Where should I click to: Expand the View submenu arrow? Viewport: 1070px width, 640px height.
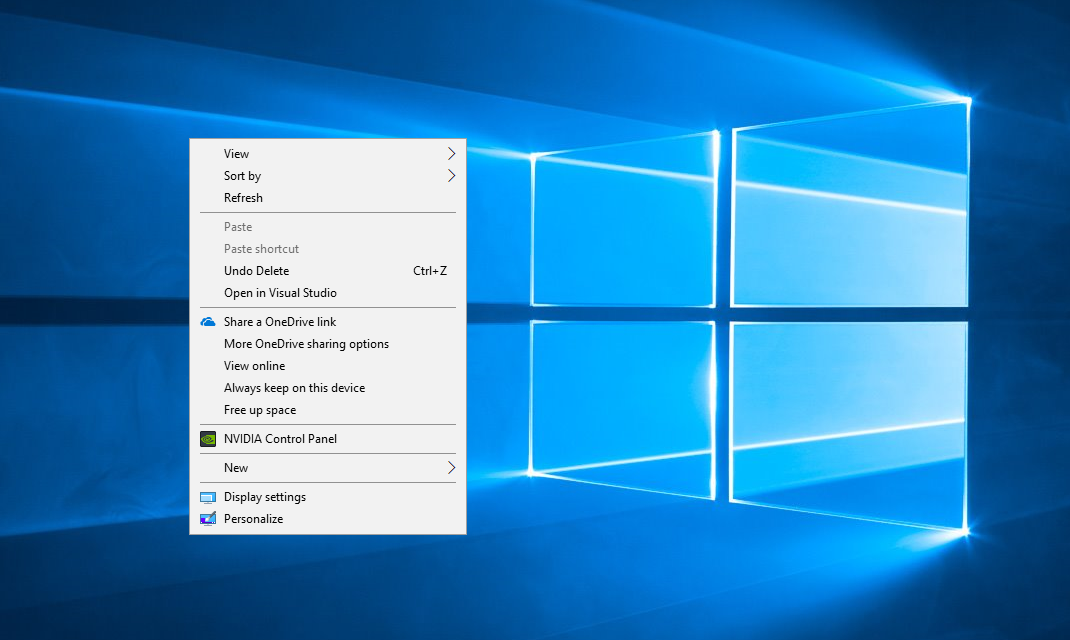point(450,153)
